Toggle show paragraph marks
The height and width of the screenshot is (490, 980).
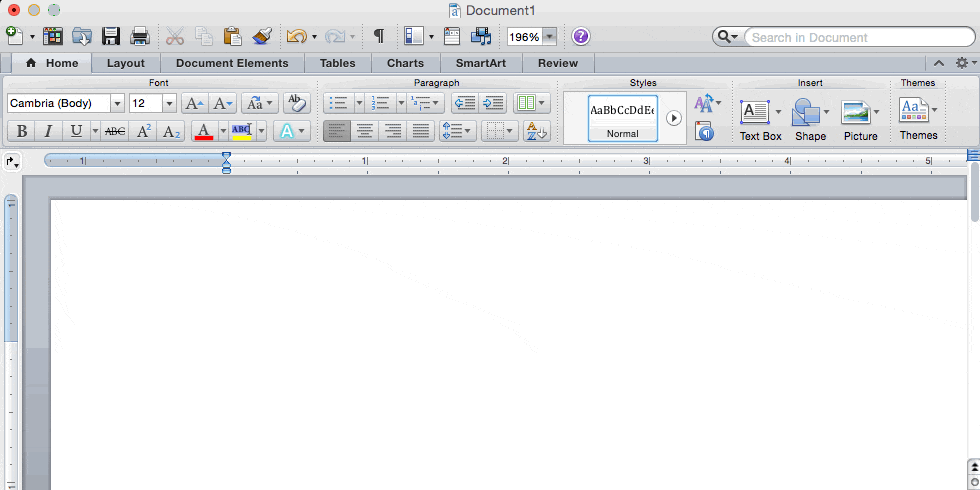379,37
